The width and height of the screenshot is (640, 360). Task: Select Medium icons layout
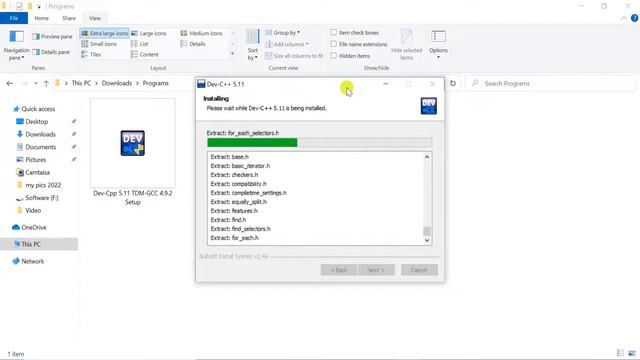click(202, 33)
